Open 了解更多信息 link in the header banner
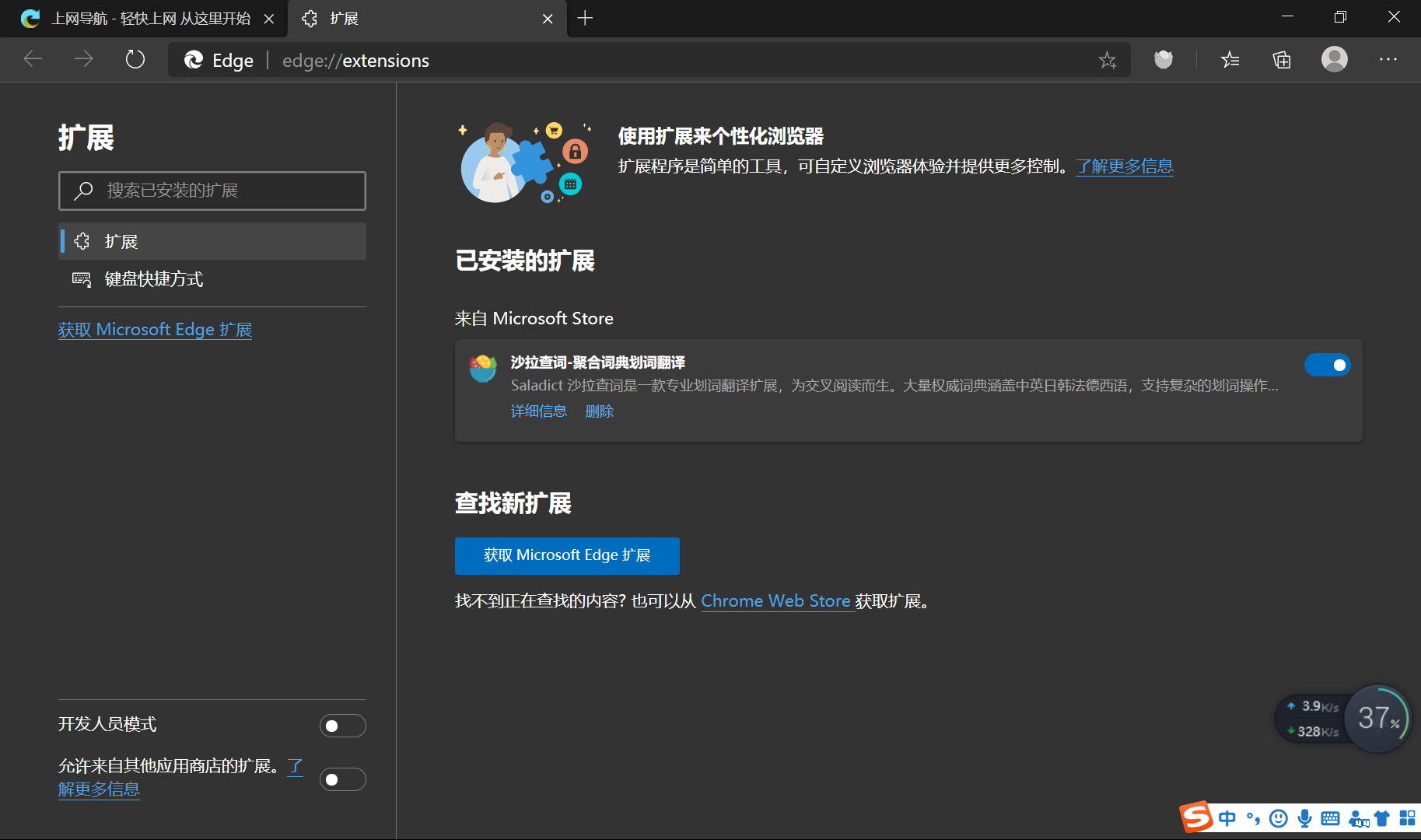 point(1125,166)
